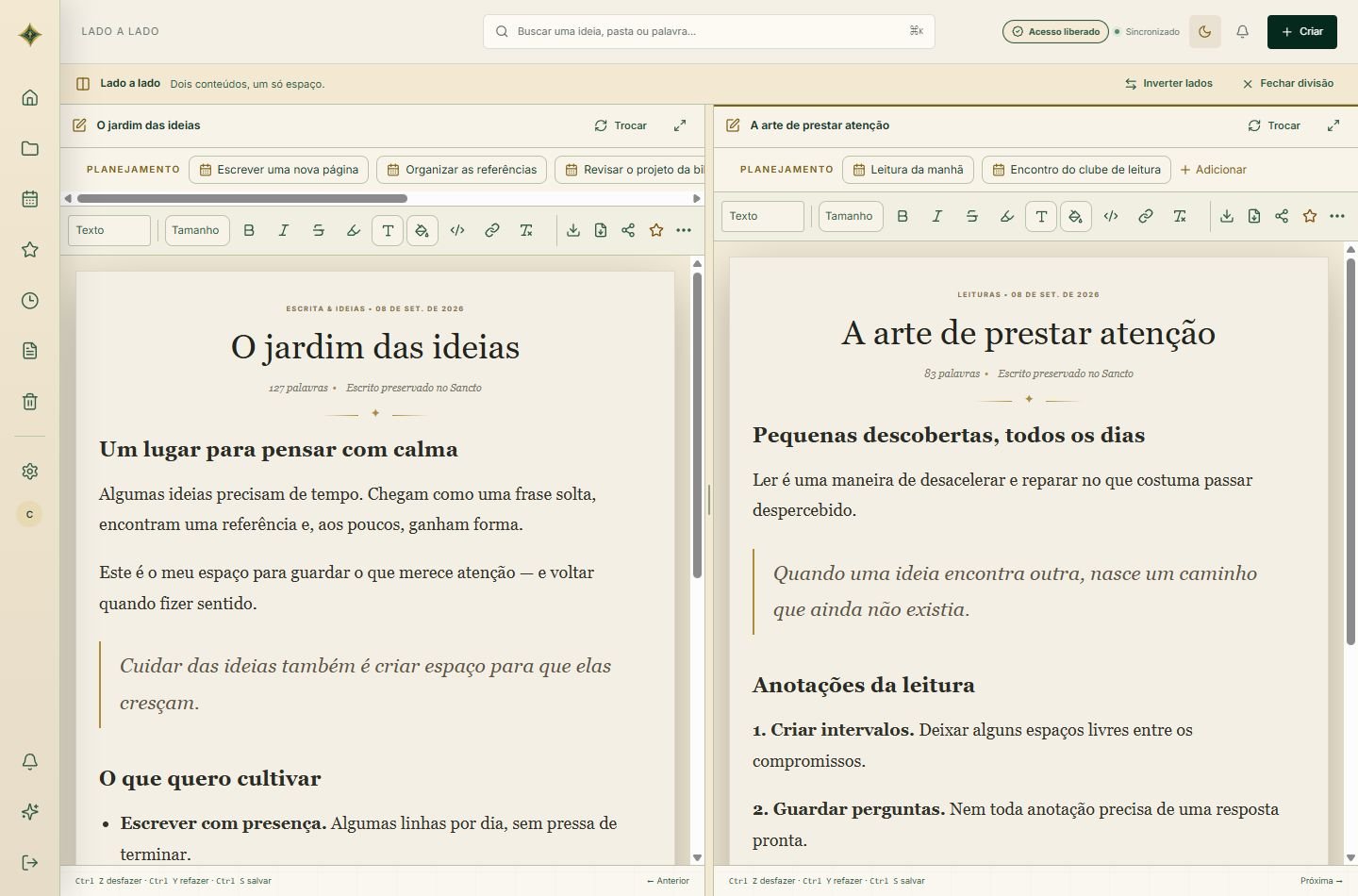This screenshot has height=896, width=1358.
Task: Toggle highlighter in left pane toolbar
Action: point(354,230)
